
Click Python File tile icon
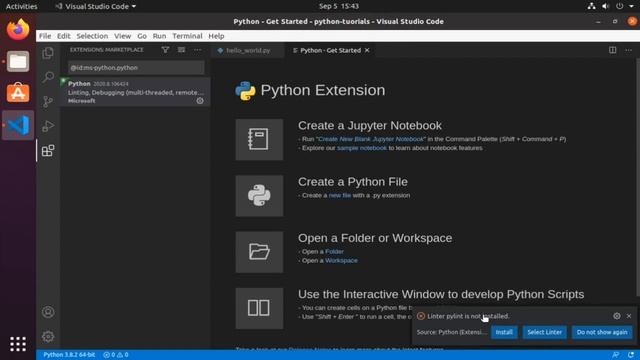(x=259, y=196)
